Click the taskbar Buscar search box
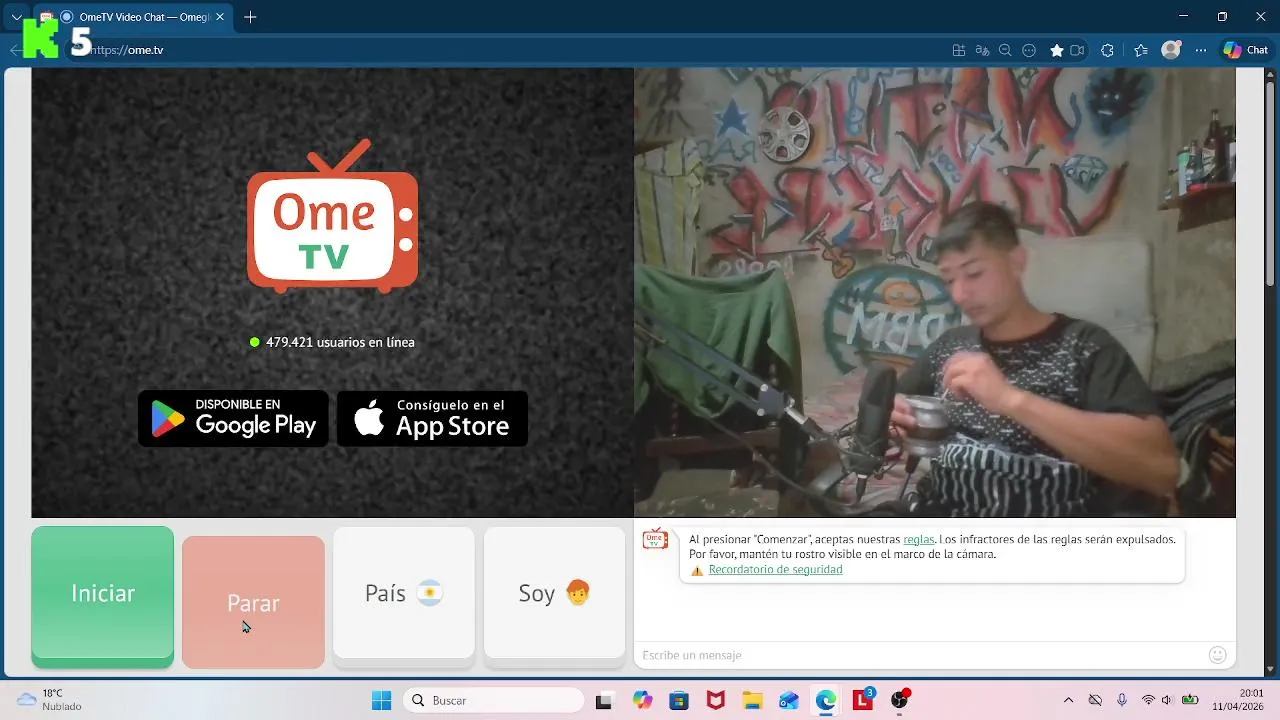This screenshot has height=720, width=1280. (x=493, y=701)
